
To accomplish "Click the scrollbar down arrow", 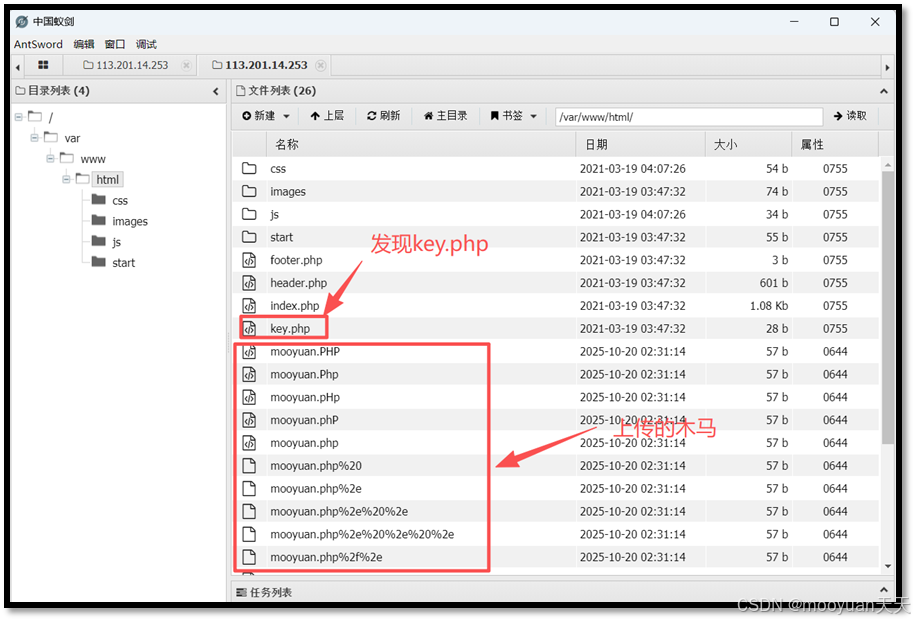I will (888, 566).
